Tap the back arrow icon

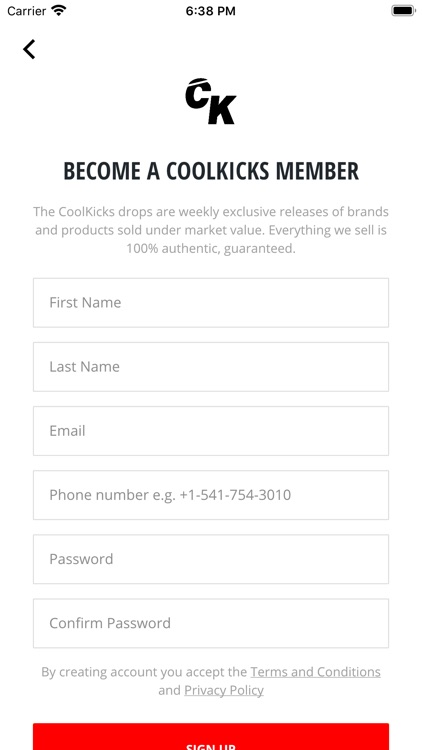pos(29,49)
